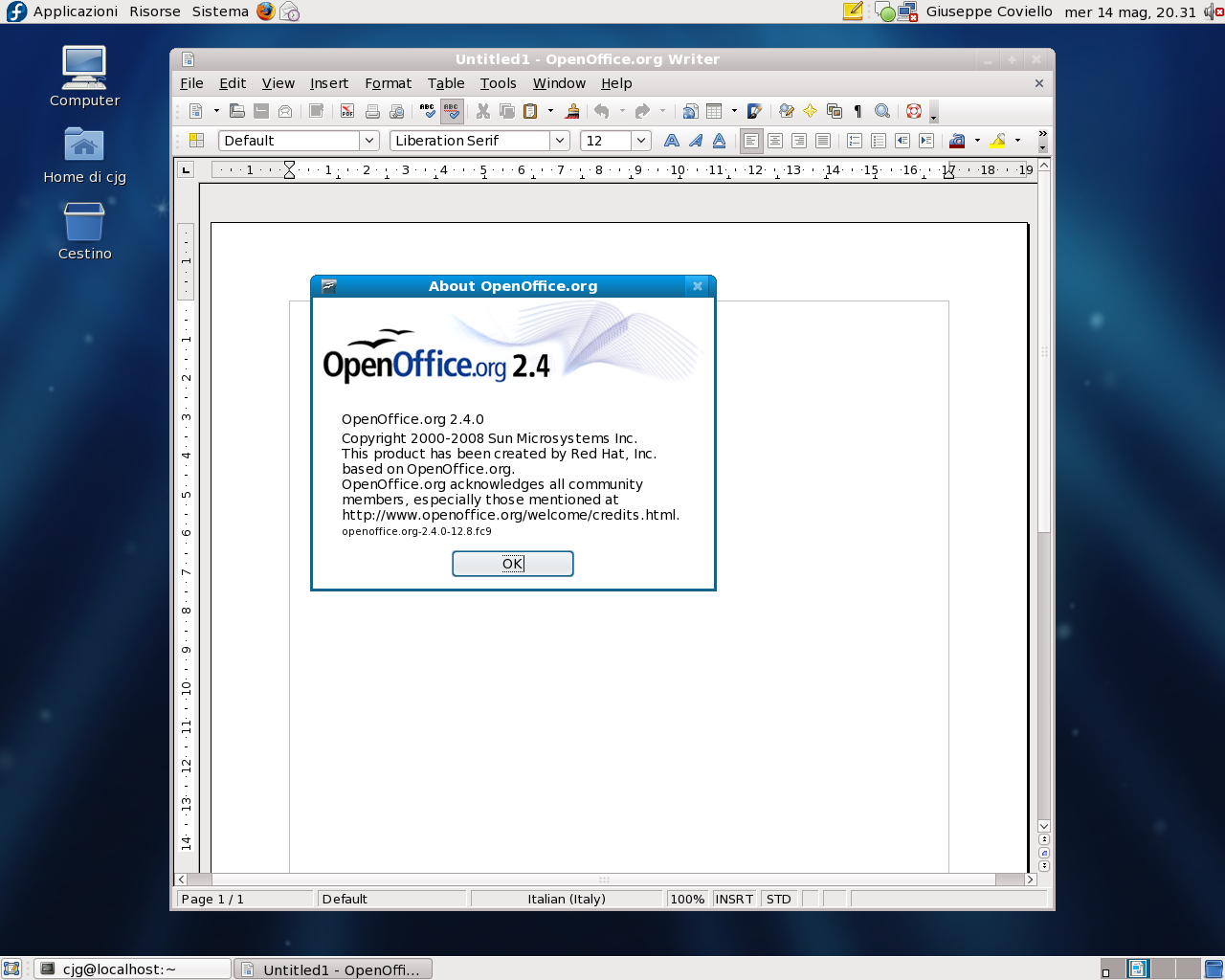Screen dimensions: 1225x980
Task: Open the Hyperlink dialog icon
Action: [x=690, y=111]
